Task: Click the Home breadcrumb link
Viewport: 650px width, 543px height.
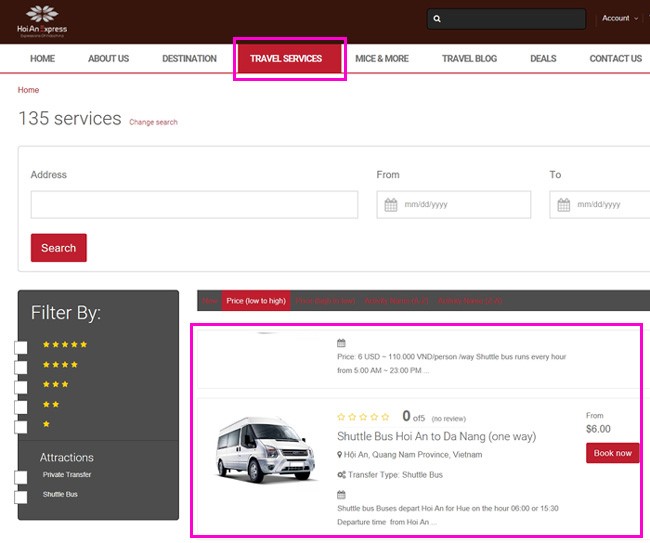Action: pos(28,90)
